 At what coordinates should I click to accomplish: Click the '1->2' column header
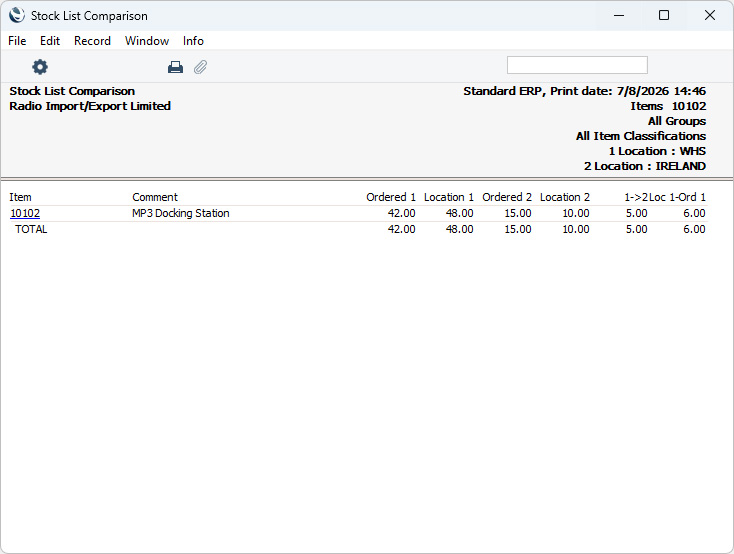click(636, 197)
